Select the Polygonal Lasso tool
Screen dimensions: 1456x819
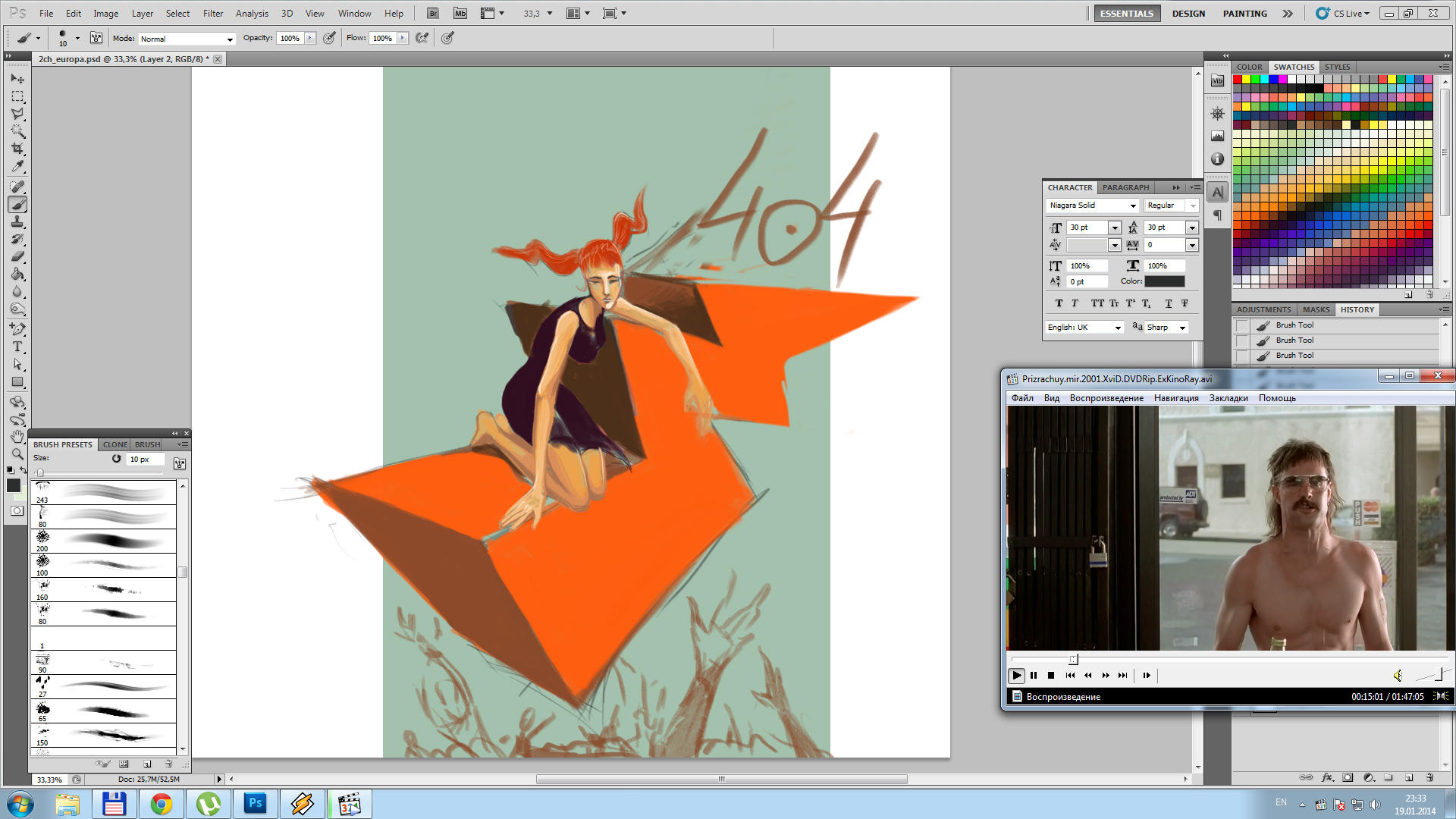pos(17,114)
